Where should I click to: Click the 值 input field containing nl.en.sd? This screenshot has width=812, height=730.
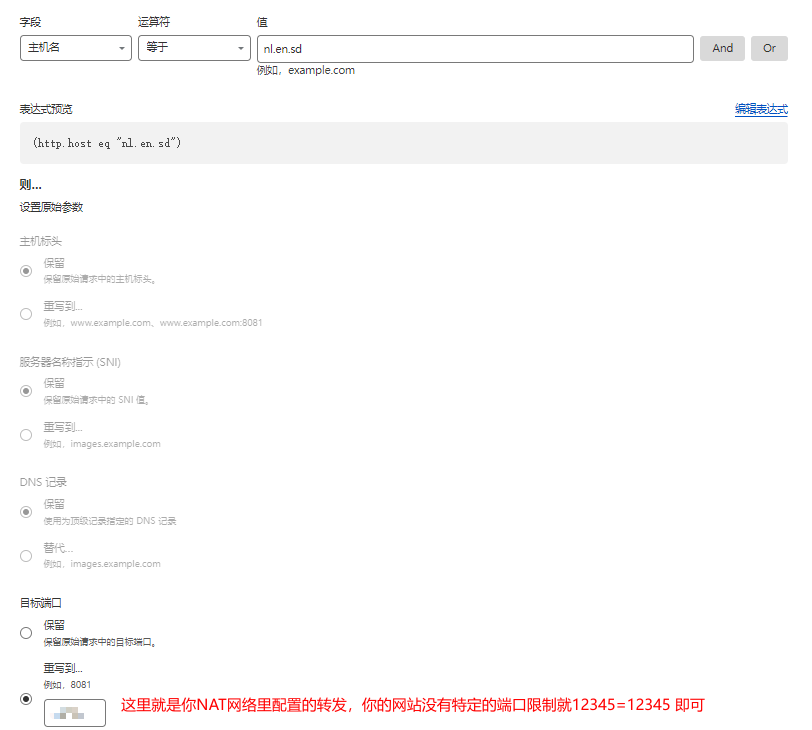pyautogui.click(x=475, y=49)
